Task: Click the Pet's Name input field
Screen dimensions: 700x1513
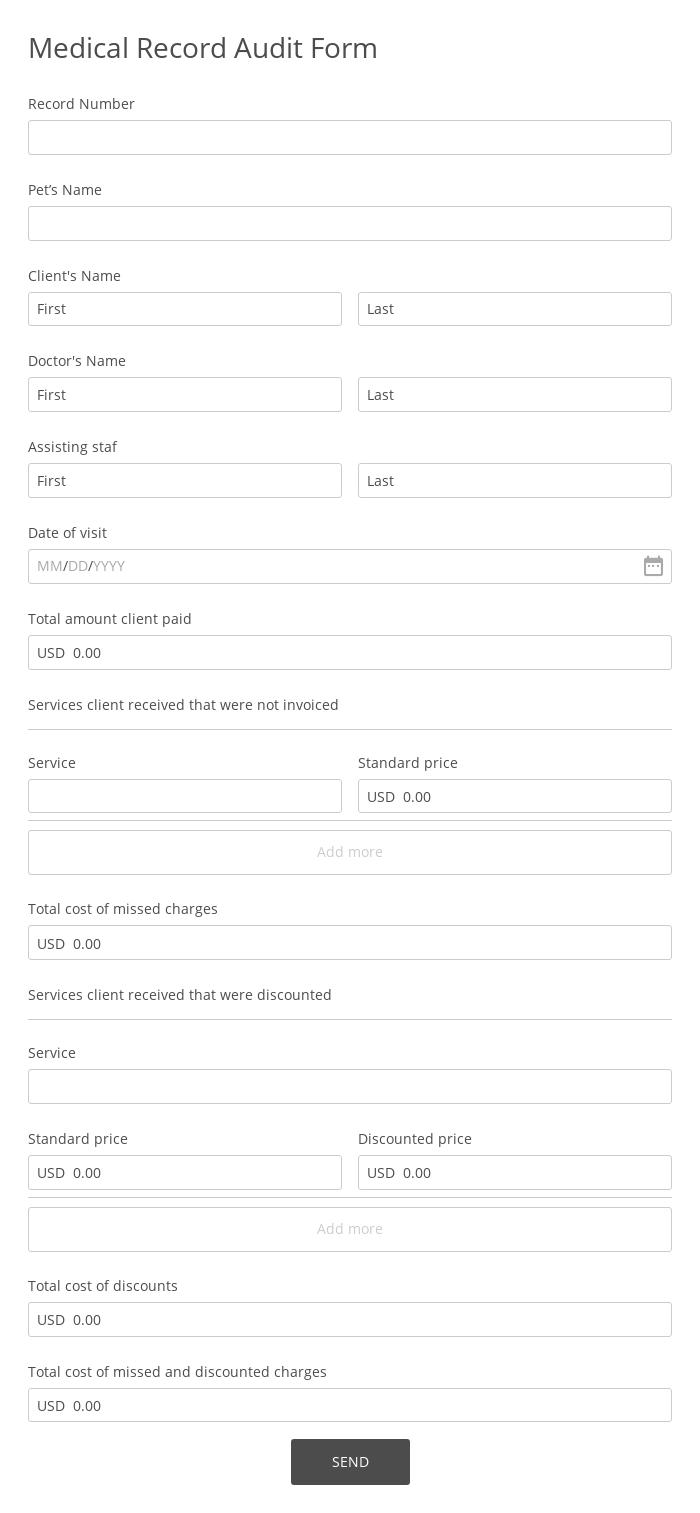Action: point(350,223)
